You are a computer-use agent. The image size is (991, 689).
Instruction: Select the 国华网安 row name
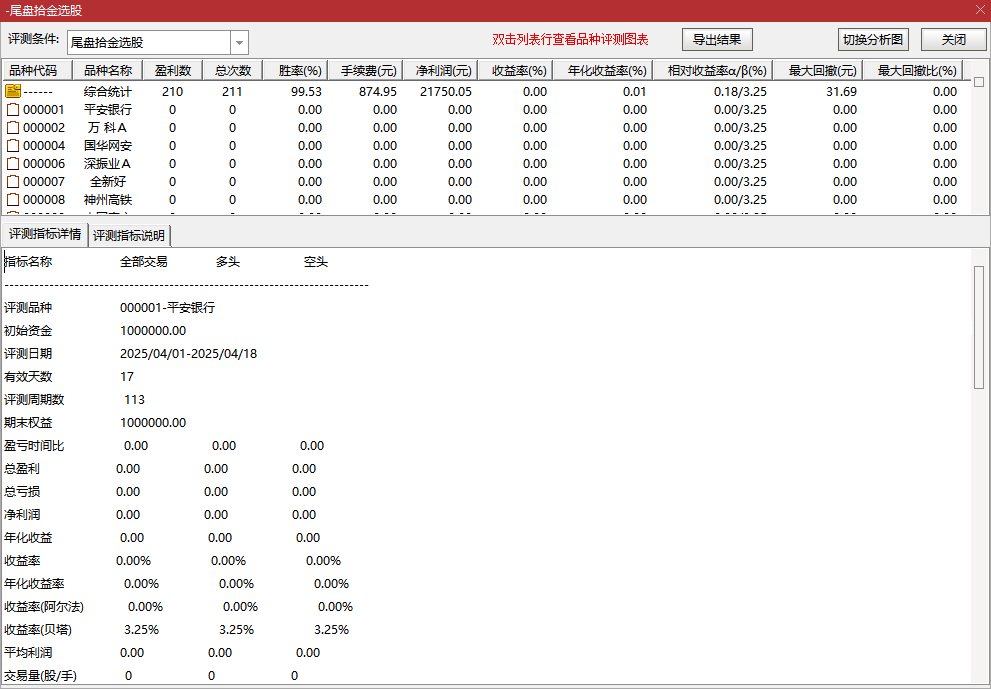pos(107,145)
